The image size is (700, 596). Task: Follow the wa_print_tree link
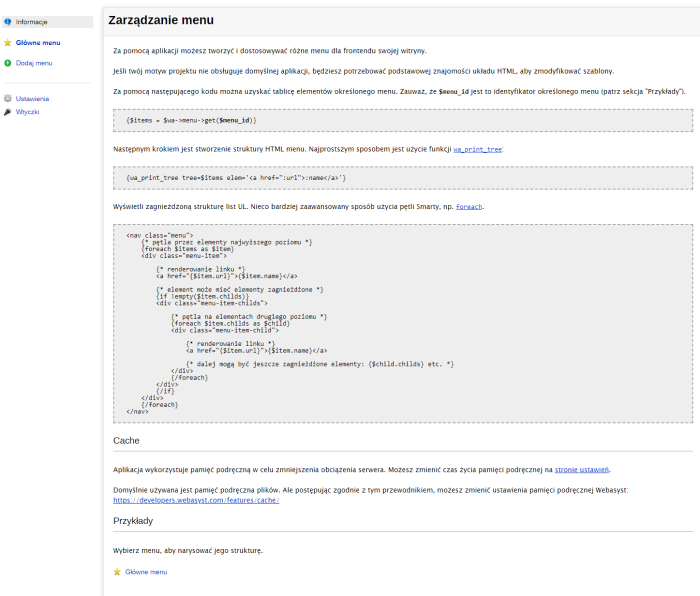coord(478,149)
